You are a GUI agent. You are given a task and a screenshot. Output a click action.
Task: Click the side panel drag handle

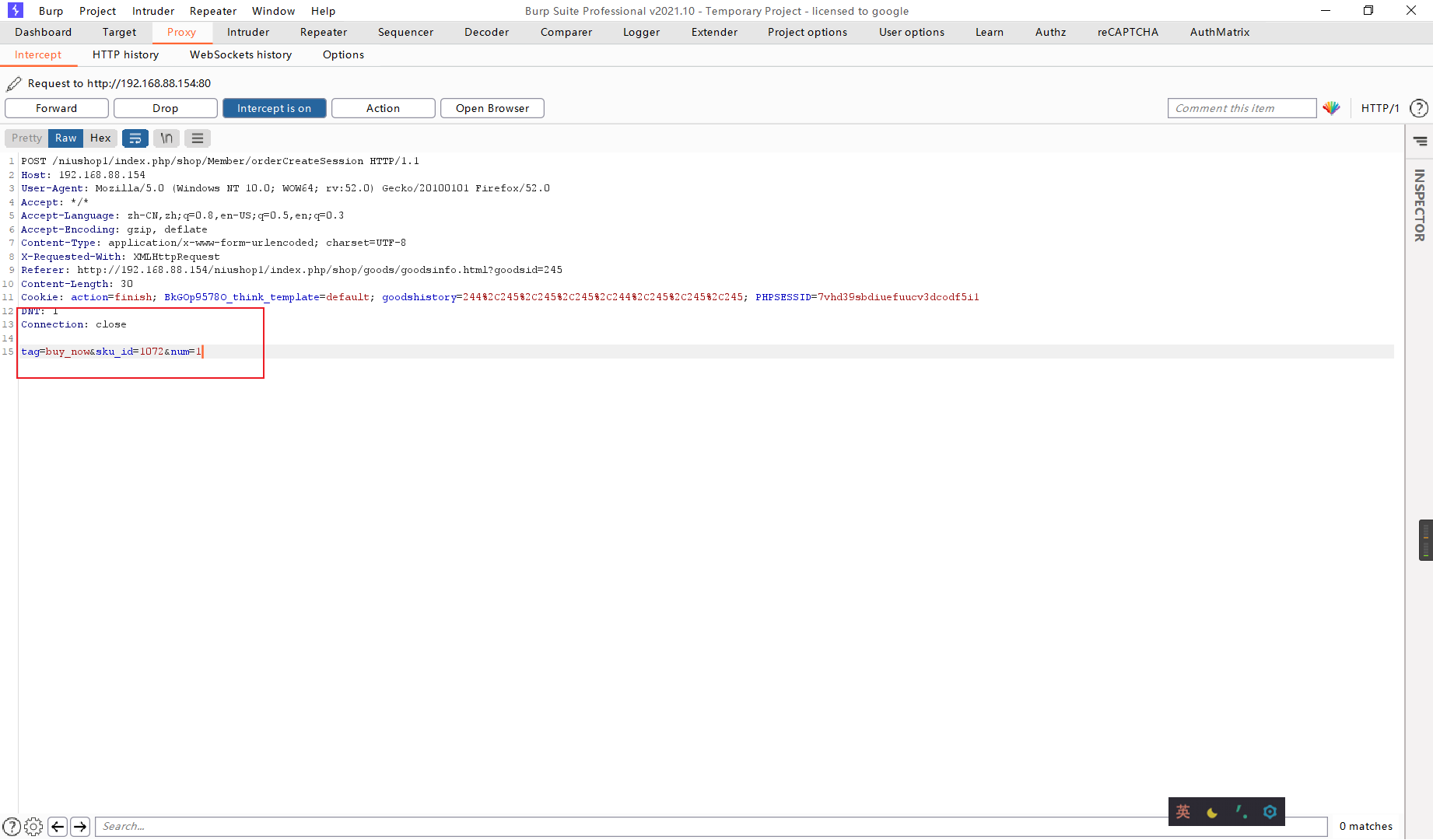1425,540
